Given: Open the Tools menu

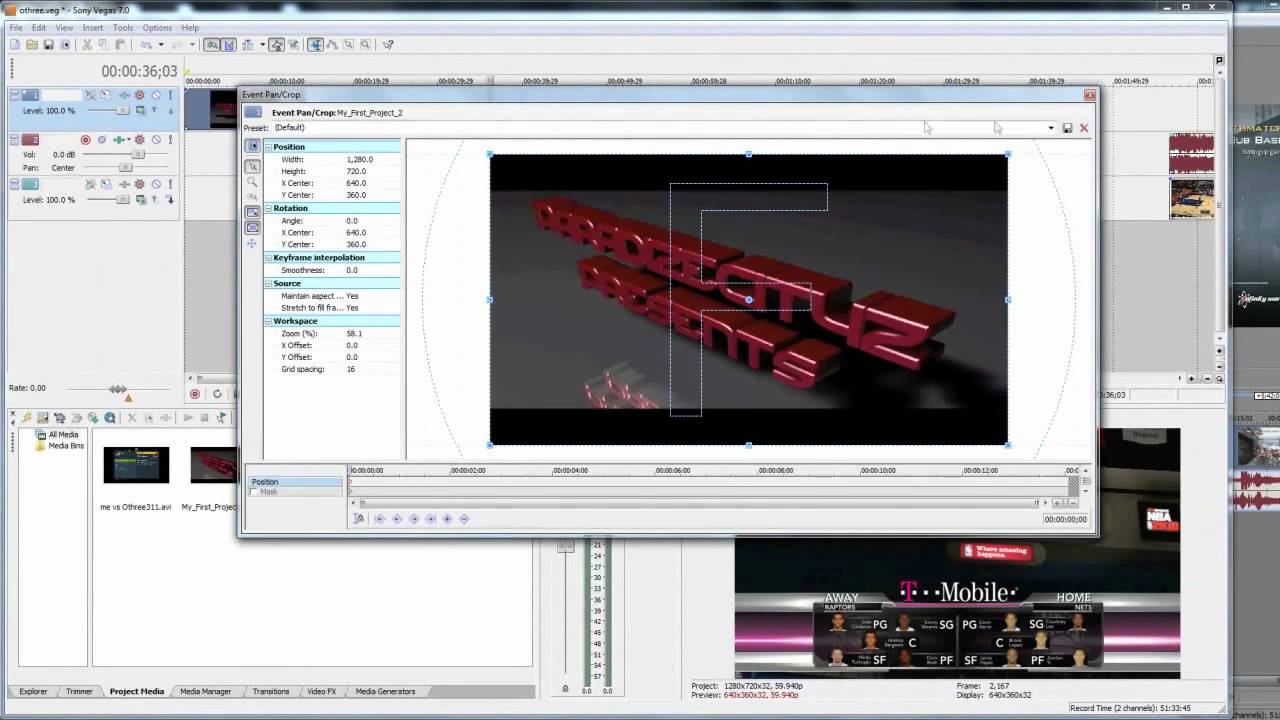Looking at the screenshot, I should pyautogui.click(x=122, y=27).
